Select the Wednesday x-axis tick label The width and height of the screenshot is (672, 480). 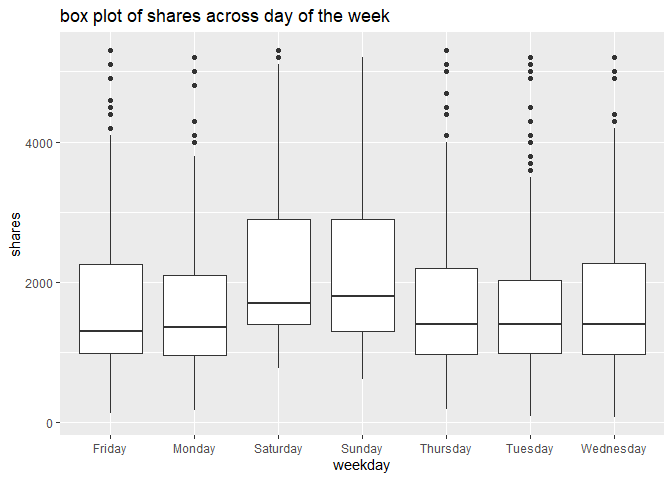point(613,449)
